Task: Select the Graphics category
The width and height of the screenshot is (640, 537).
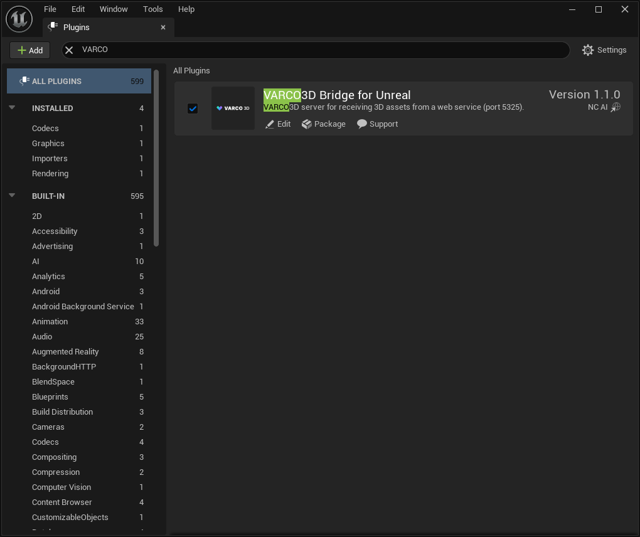Action: 79,143
